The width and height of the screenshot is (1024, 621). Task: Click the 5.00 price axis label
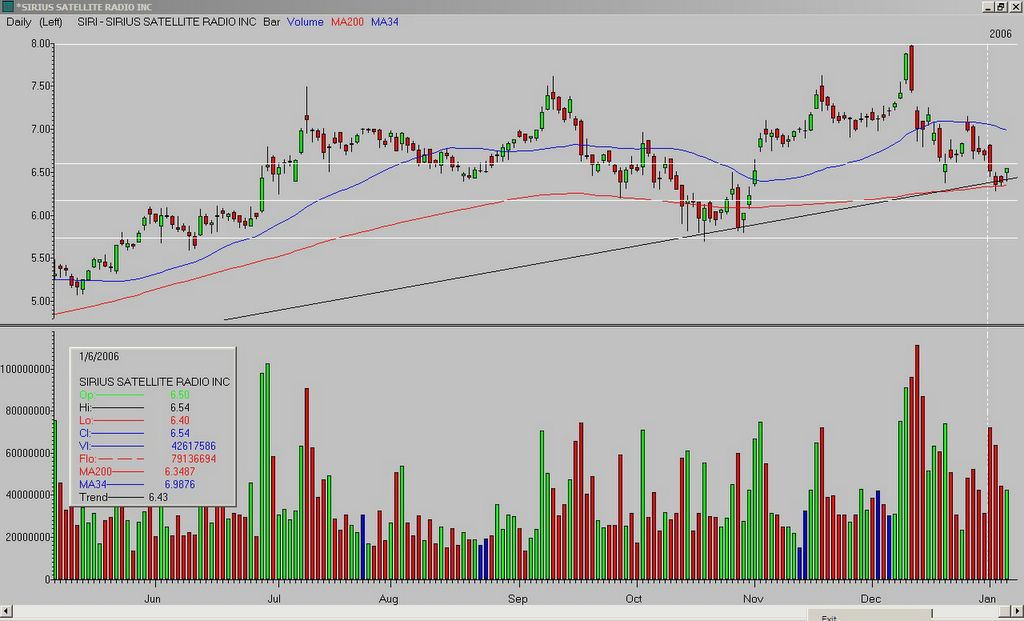[x=40, y=301]
